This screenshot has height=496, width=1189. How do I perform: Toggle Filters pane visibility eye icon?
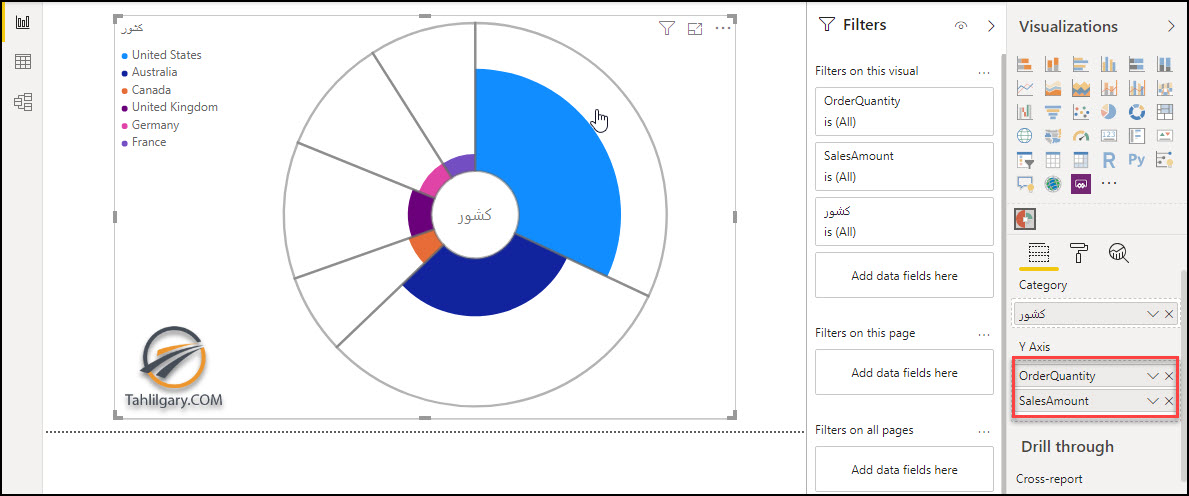962,26
